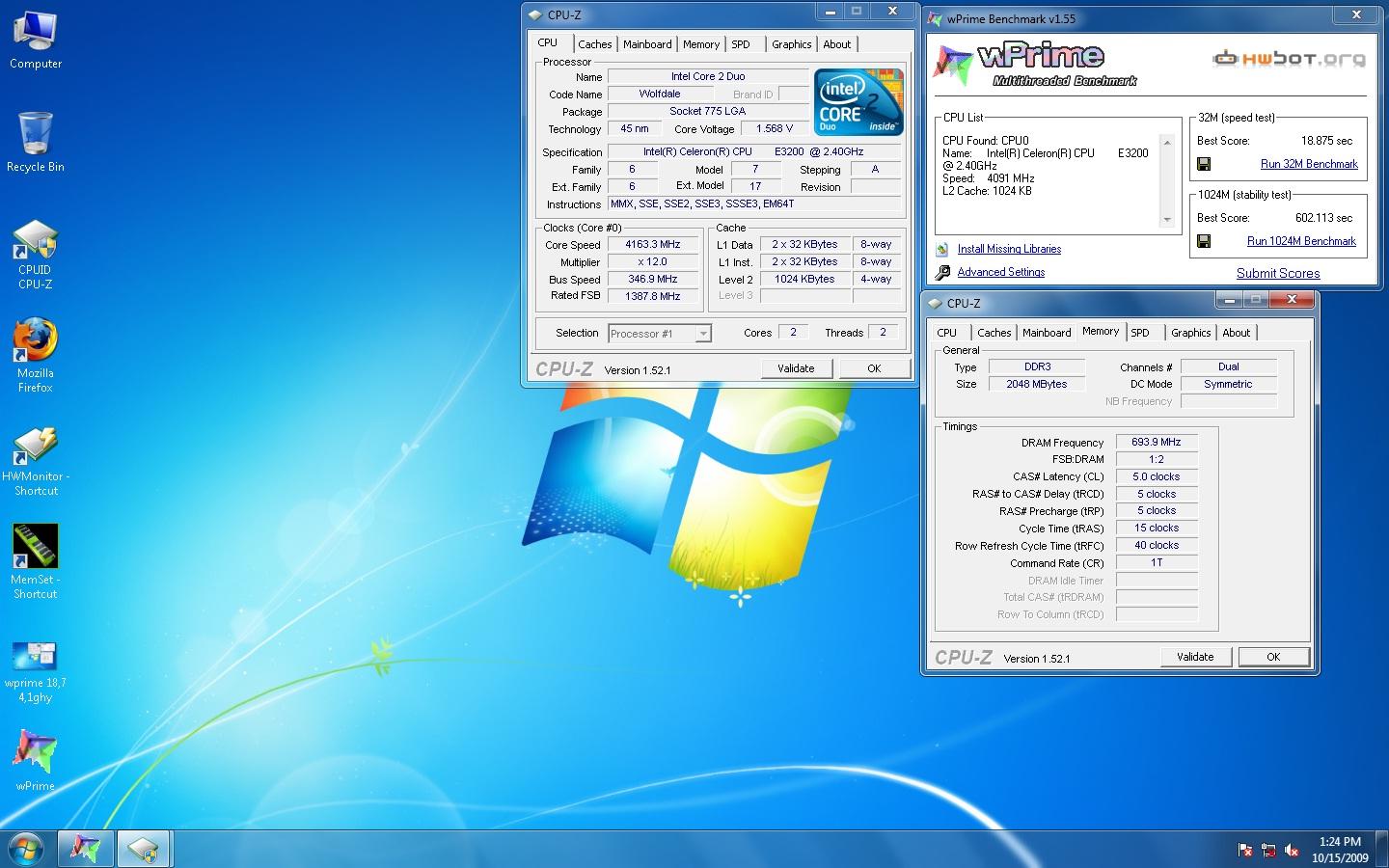Image resolution: width=1389 pixels, height=868 pixels.
Task: Click the Bus Speed value 346.9 MHz
Action: 653,280
